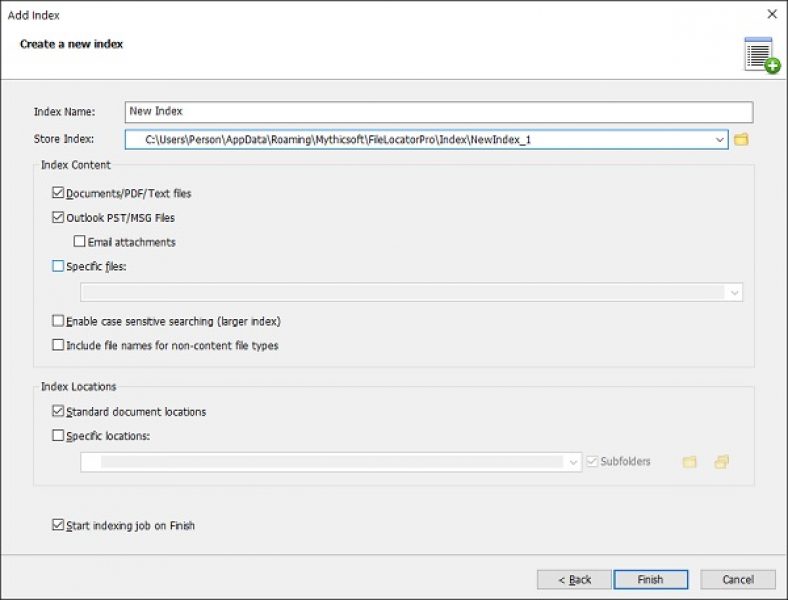Click the multiple folders icon in Index Locations

[x=722, y=462]
